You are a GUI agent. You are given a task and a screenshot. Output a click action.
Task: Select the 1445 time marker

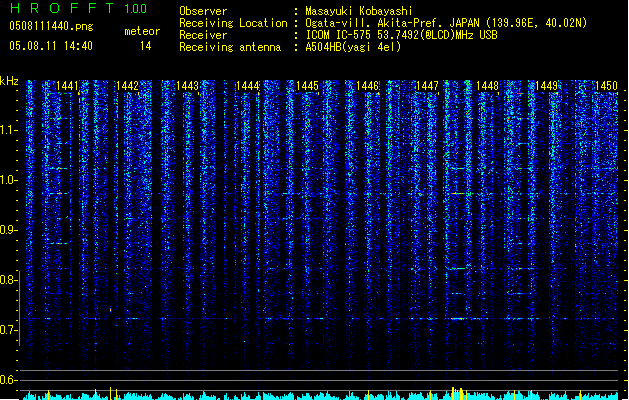307,86
